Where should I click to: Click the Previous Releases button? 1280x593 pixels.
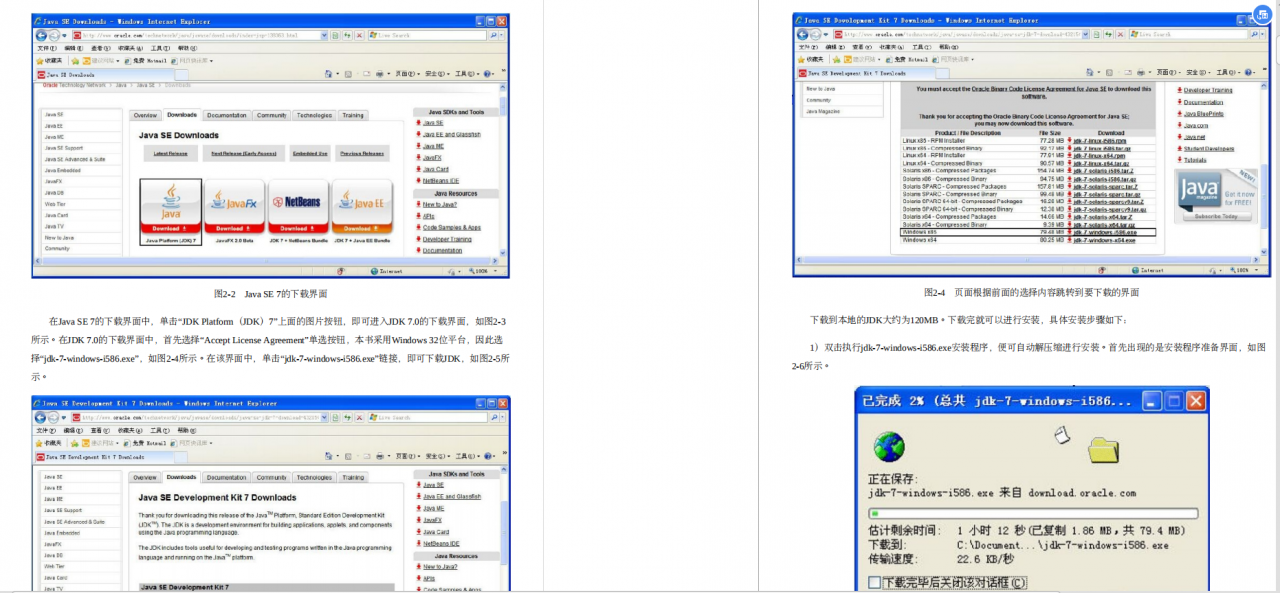point(362,153)
